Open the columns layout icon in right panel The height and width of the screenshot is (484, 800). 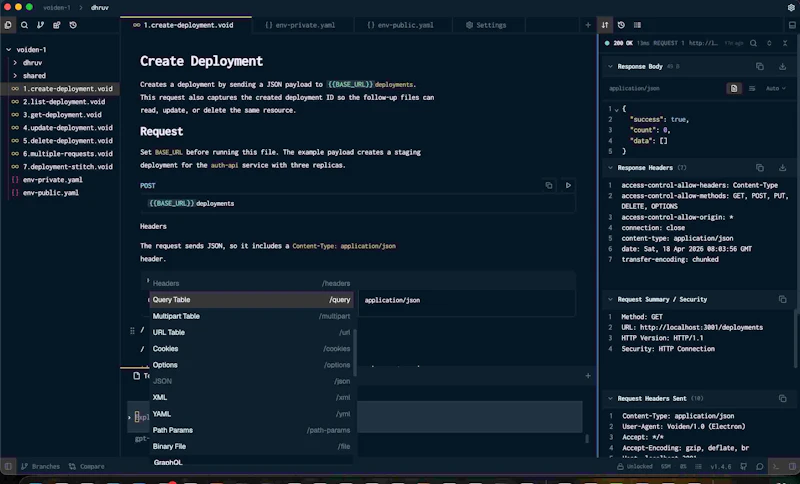click(637, 24)
